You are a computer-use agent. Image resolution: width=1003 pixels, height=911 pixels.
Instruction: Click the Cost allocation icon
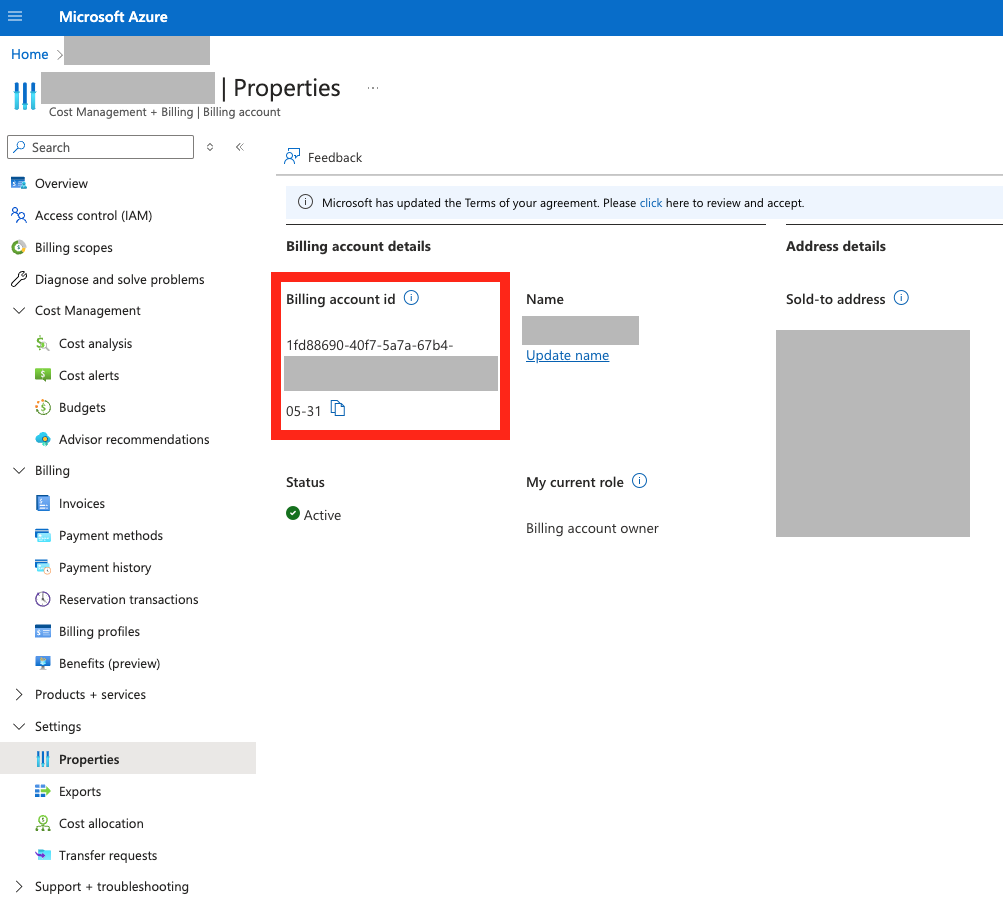42,823
